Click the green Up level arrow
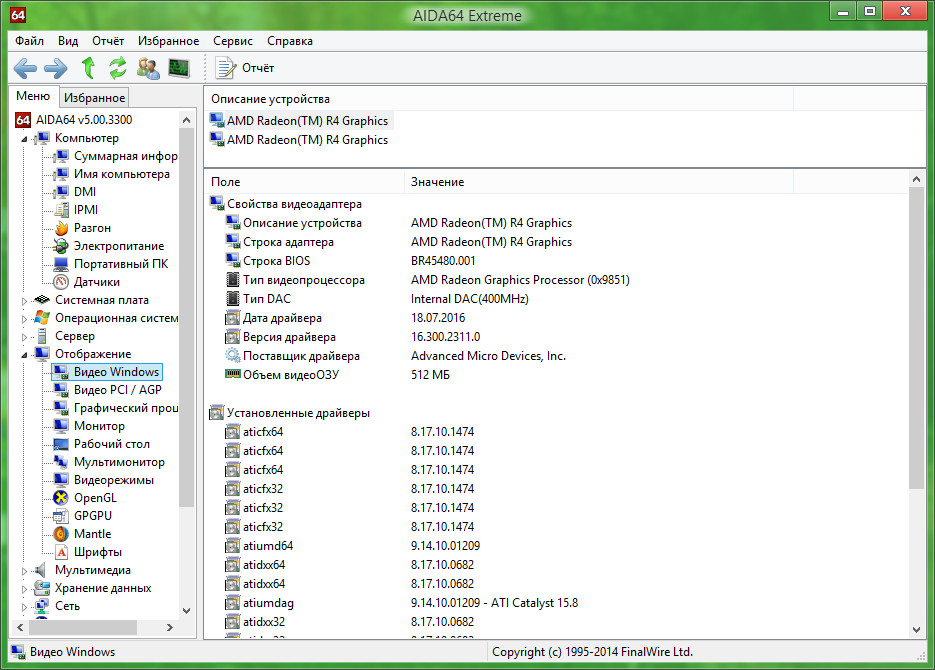The height and width of the screenshot is (670, 935). pos(88,68)
